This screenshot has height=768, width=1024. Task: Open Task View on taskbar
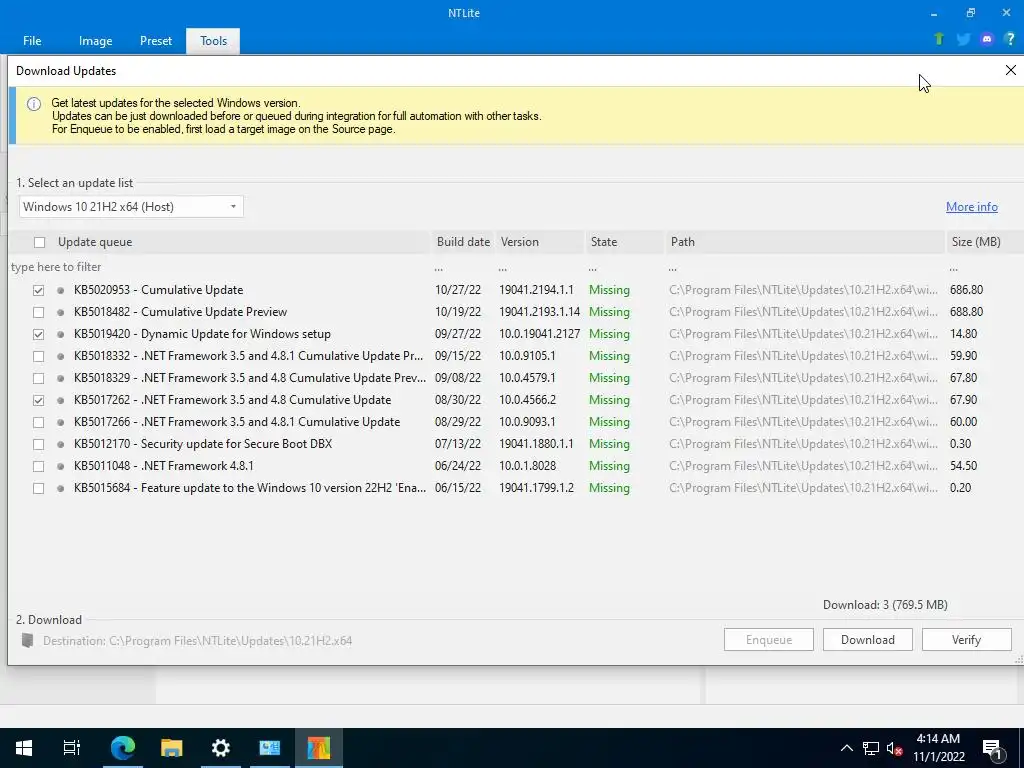coord(72,748)
